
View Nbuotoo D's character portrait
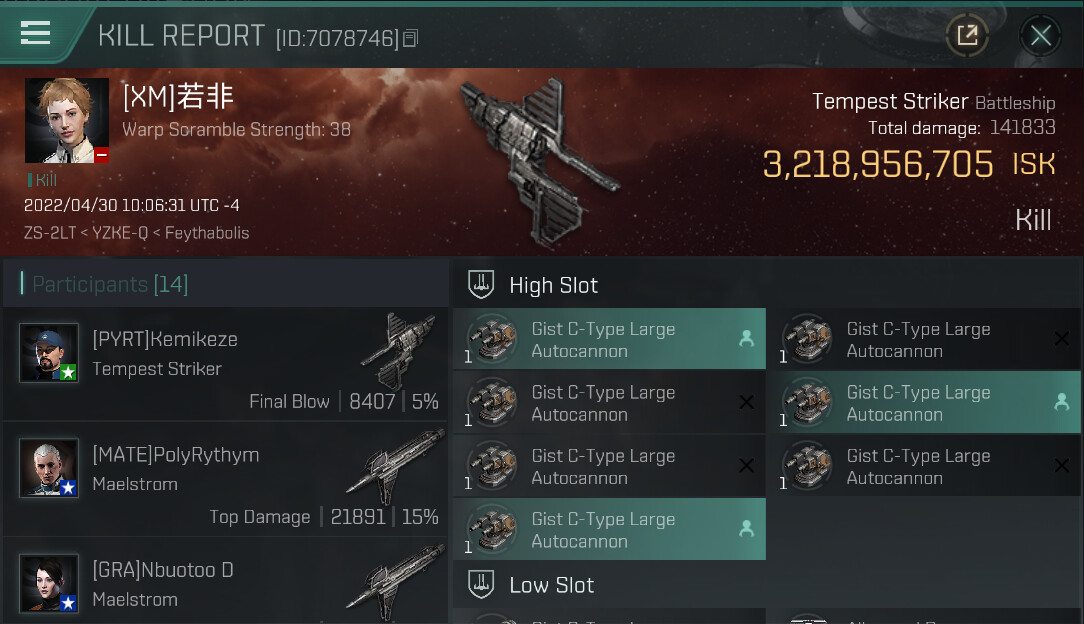click(48, 583)
